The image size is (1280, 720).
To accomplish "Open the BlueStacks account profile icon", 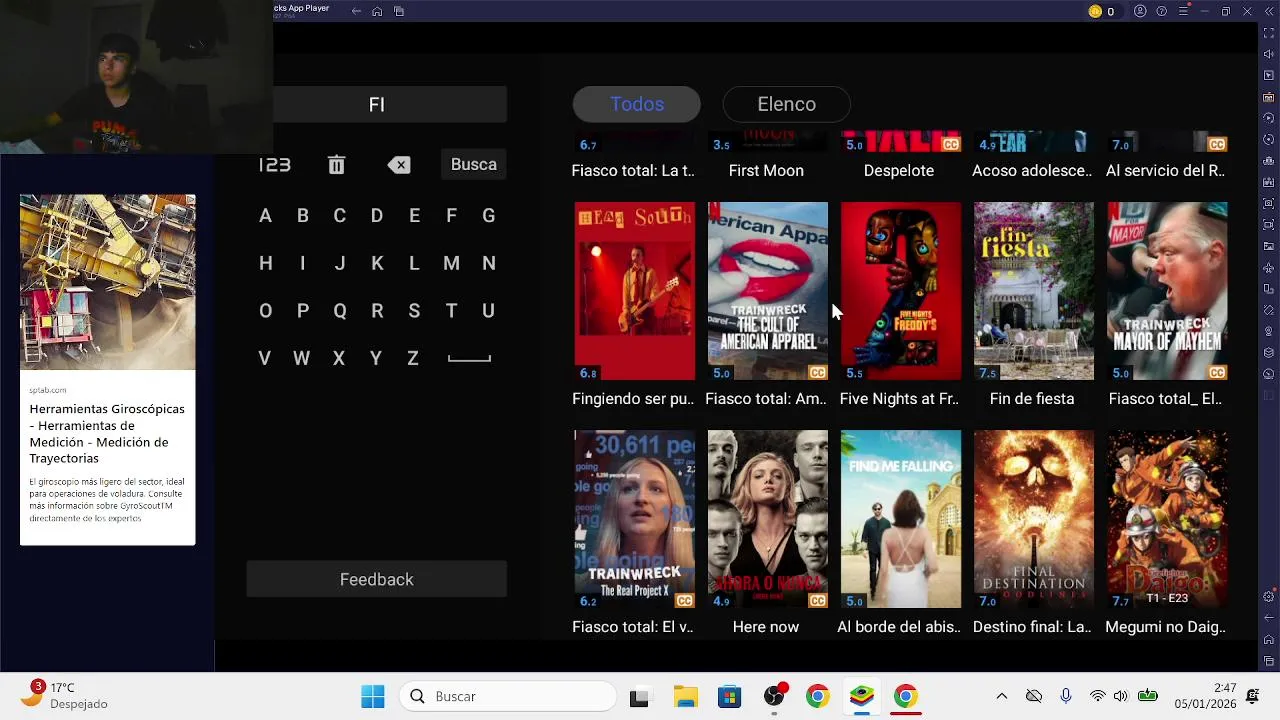I will pos(1140,11).
